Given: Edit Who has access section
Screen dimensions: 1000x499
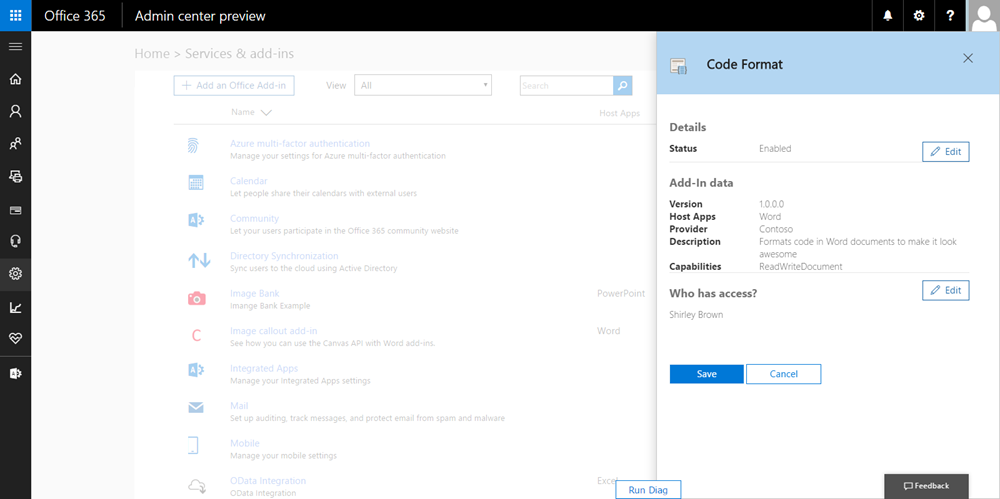Looking at the screenshot, I should pos(946,290).
